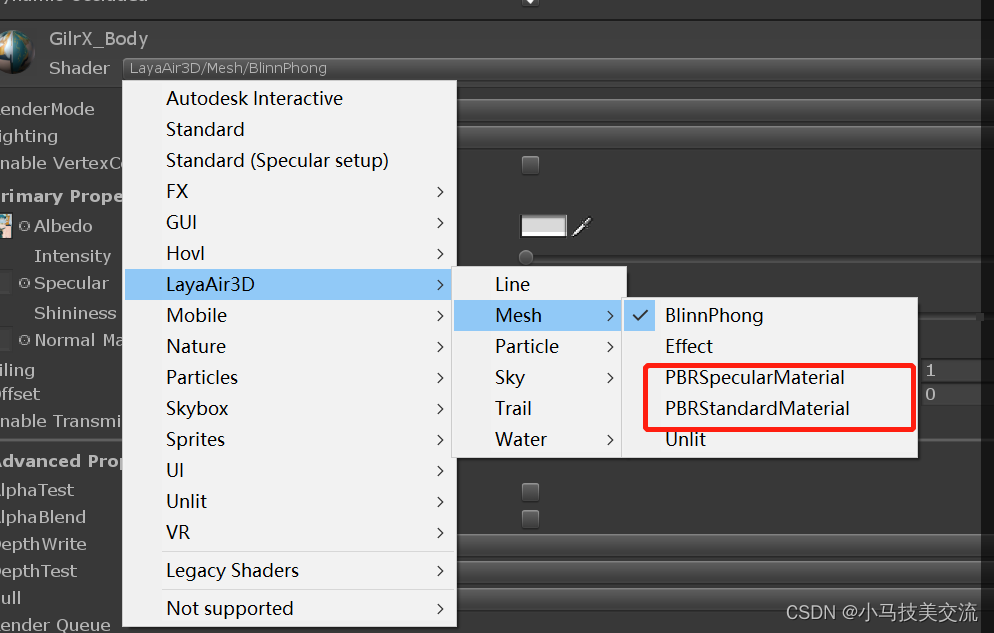The height and width of the screenshot is (633, 994).
Task: Open the Particle submenu under LayaAir3D
Action: coord(539,347)
